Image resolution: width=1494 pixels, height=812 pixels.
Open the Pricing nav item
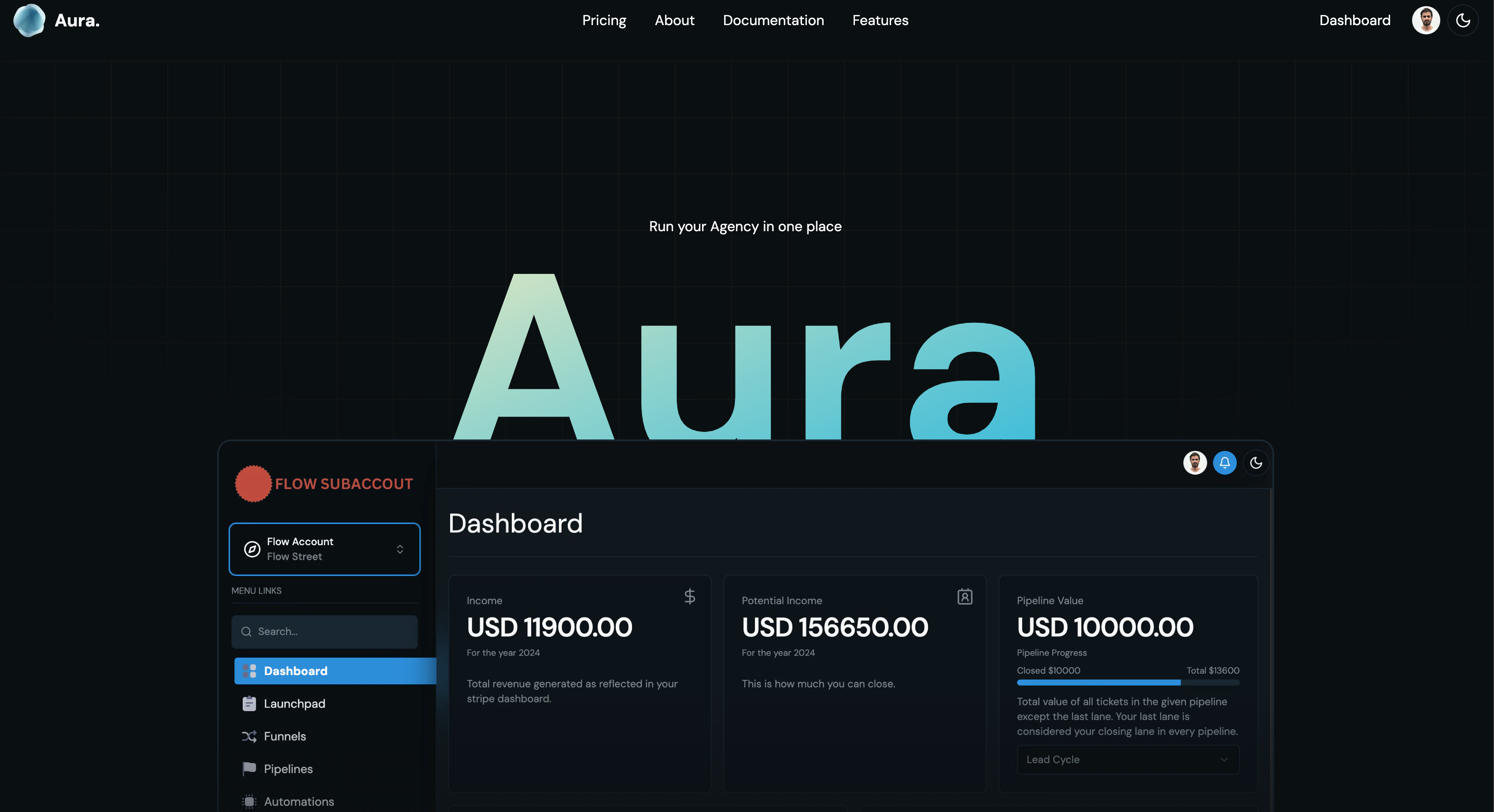pos(604,20)
